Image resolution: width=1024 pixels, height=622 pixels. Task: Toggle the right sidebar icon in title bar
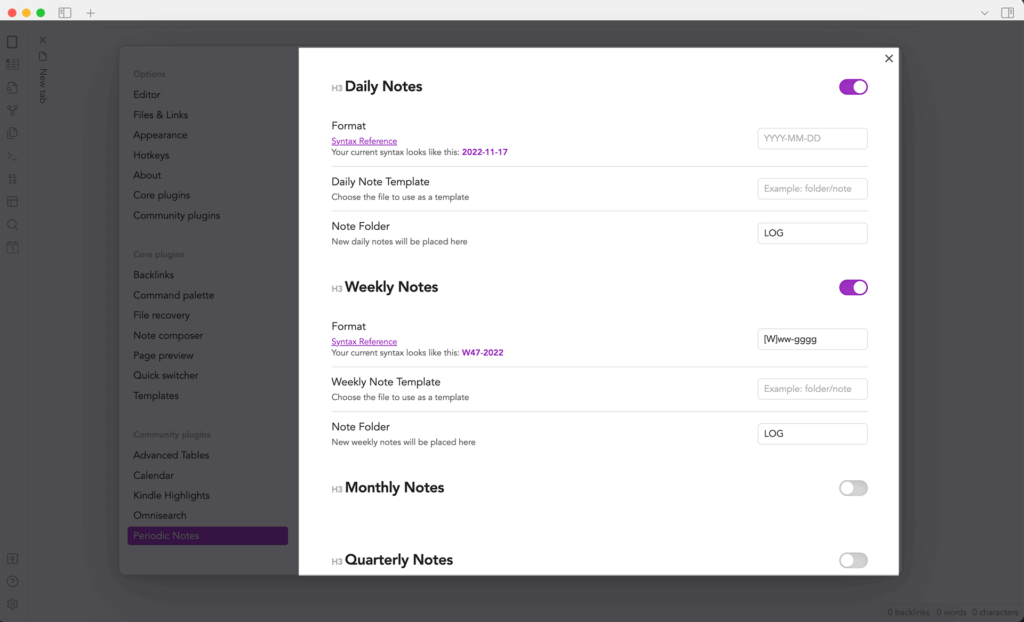point(1008,12)
